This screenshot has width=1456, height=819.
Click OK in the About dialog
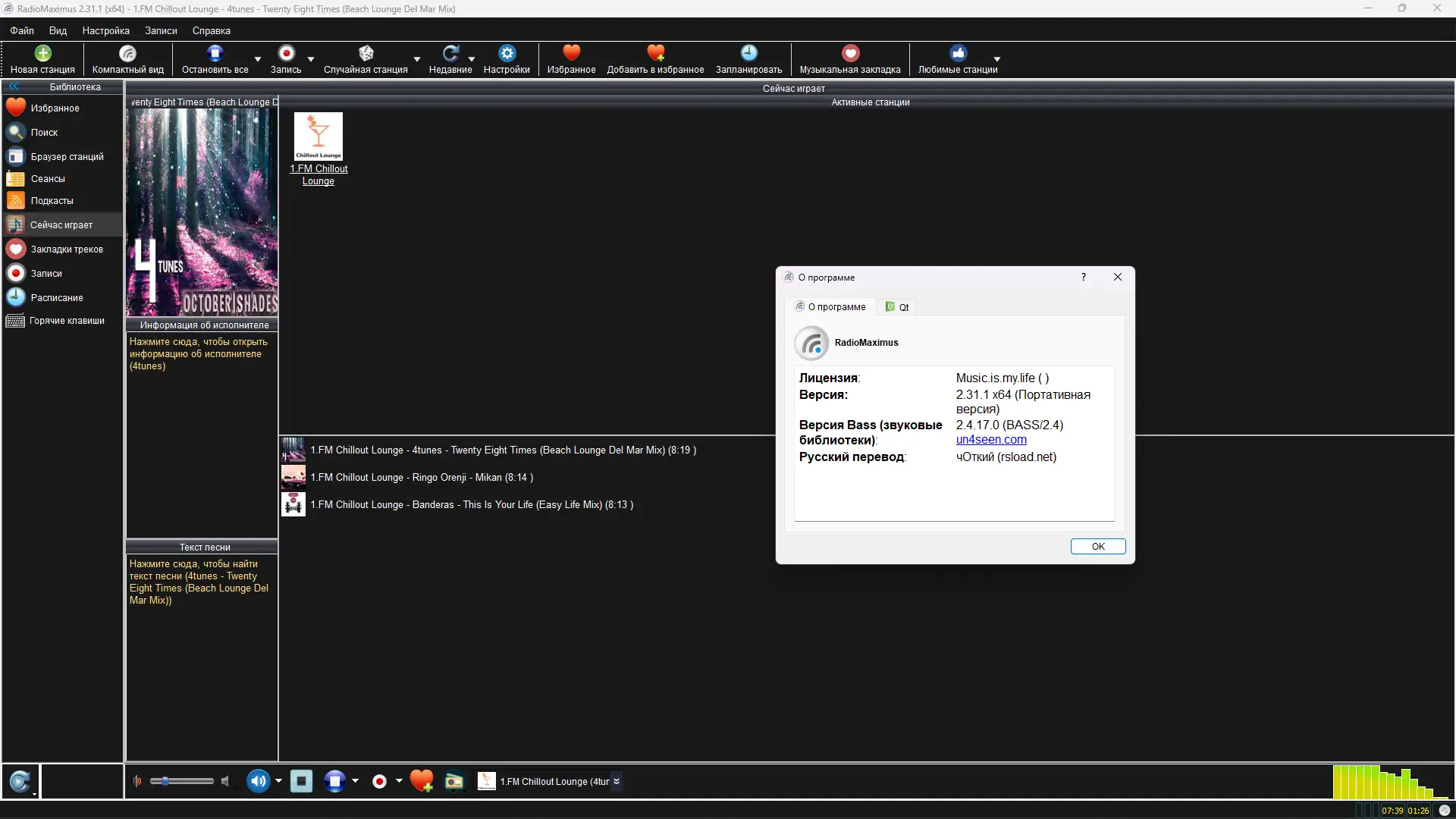pos(1097,547)
